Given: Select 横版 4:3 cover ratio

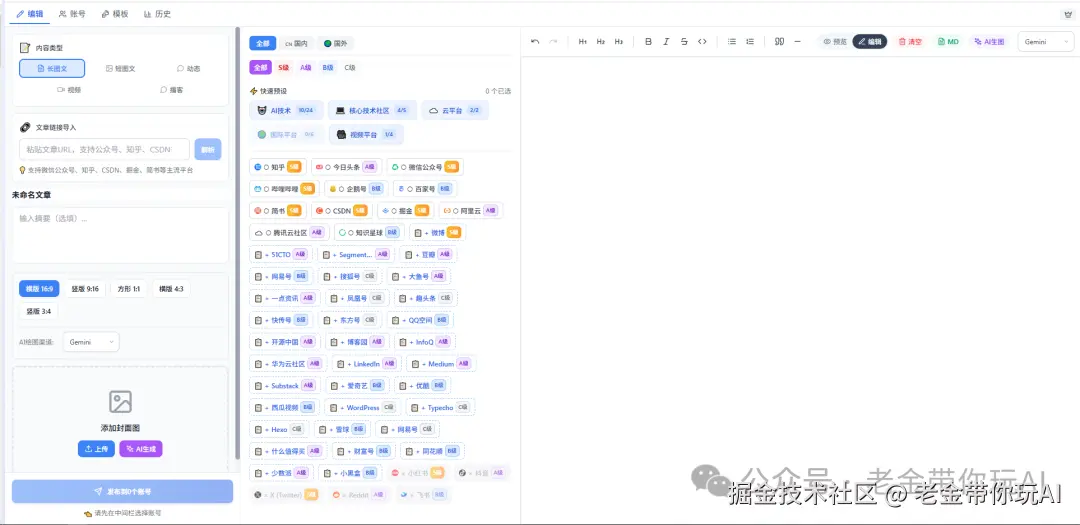Looking at the screenshot, I should (172, 289).
